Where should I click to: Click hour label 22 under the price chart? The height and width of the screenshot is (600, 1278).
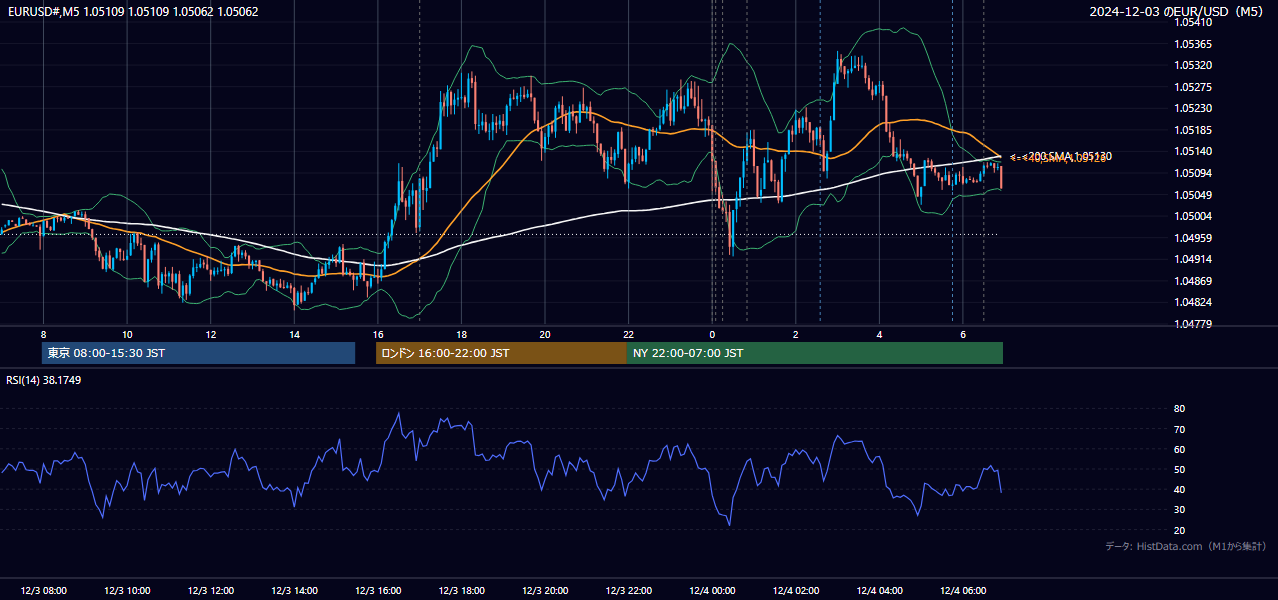pyautogui.click(x=628, y=334)
